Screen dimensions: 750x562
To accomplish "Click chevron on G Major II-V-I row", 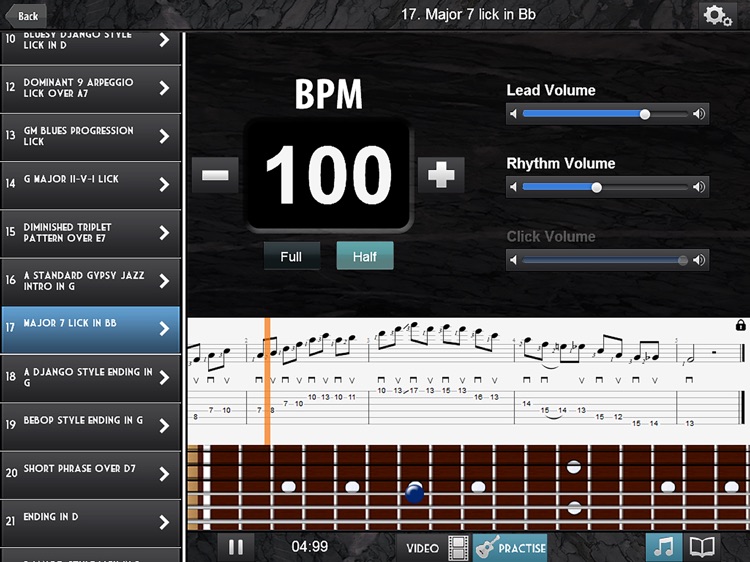I will (x=164, y=185).
